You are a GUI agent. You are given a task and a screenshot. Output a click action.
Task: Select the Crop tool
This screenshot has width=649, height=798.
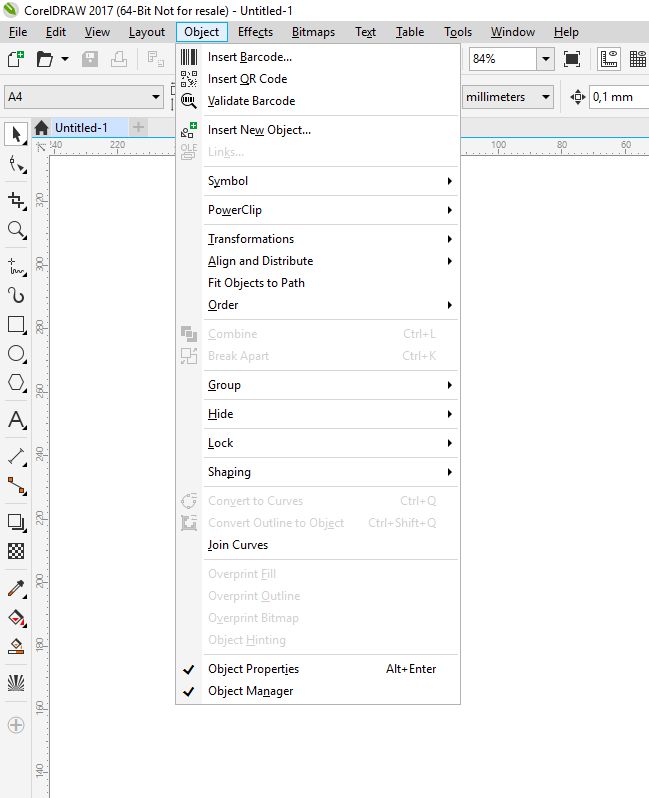pos(16,200)
